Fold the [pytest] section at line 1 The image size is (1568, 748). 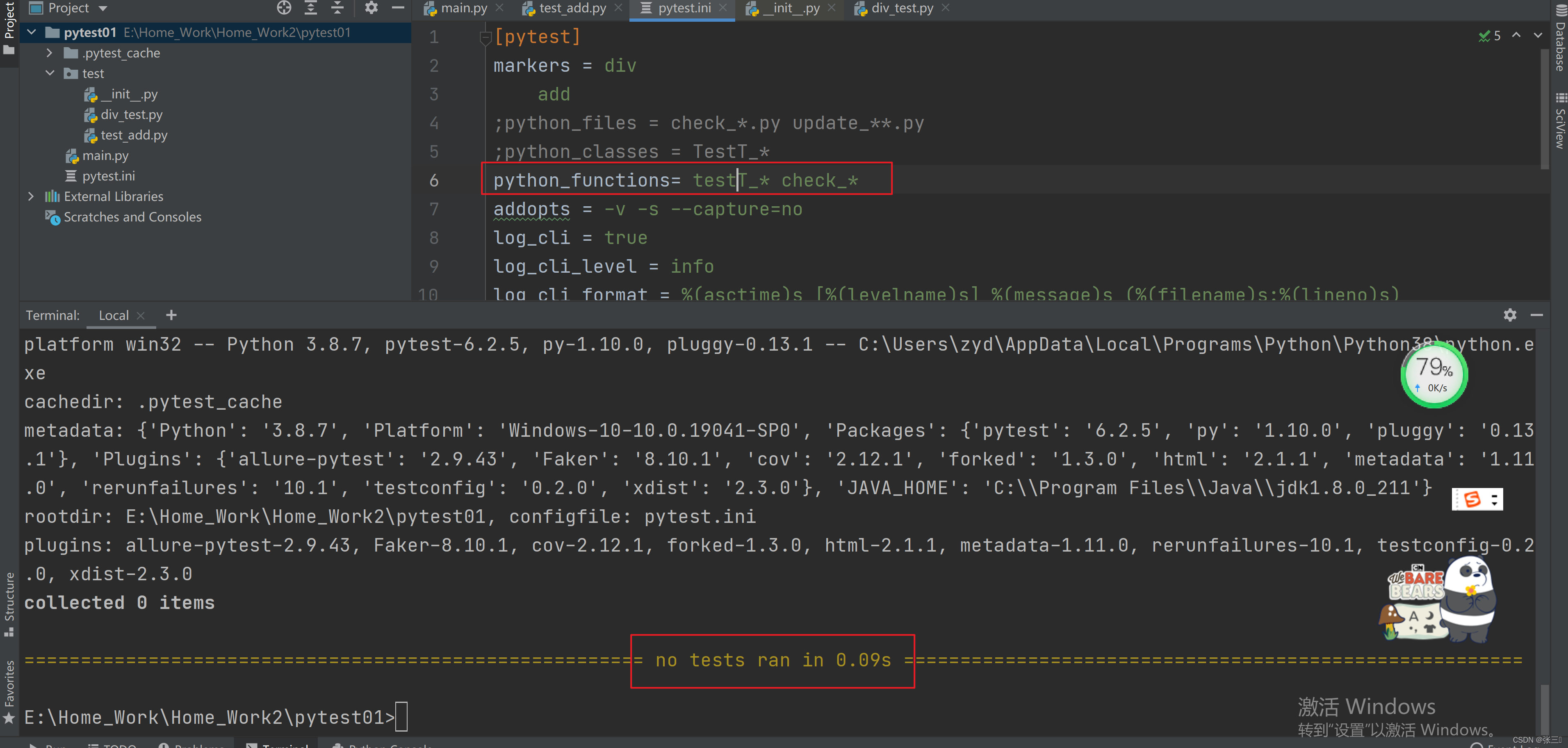485,38
